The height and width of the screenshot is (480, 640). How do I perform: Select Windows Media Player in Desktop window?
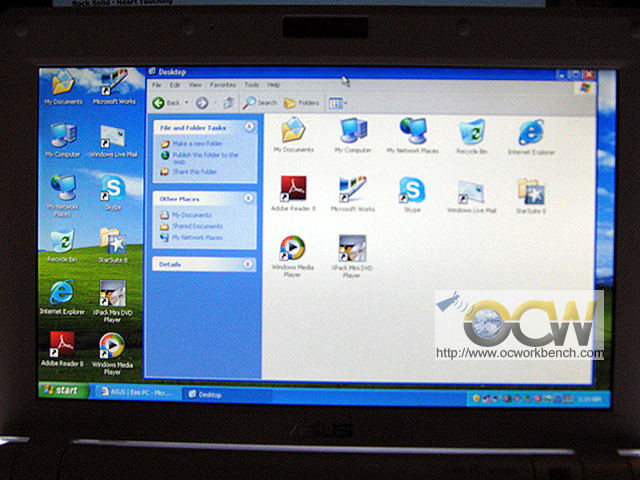293,257
